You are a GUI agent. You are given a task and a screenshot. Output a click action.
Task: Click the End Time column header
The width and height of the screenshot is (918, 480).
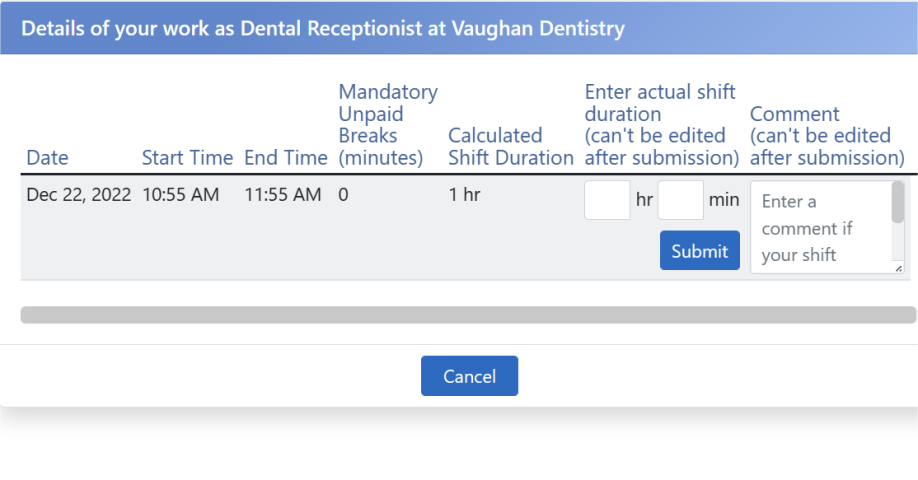tap(286, 157)
